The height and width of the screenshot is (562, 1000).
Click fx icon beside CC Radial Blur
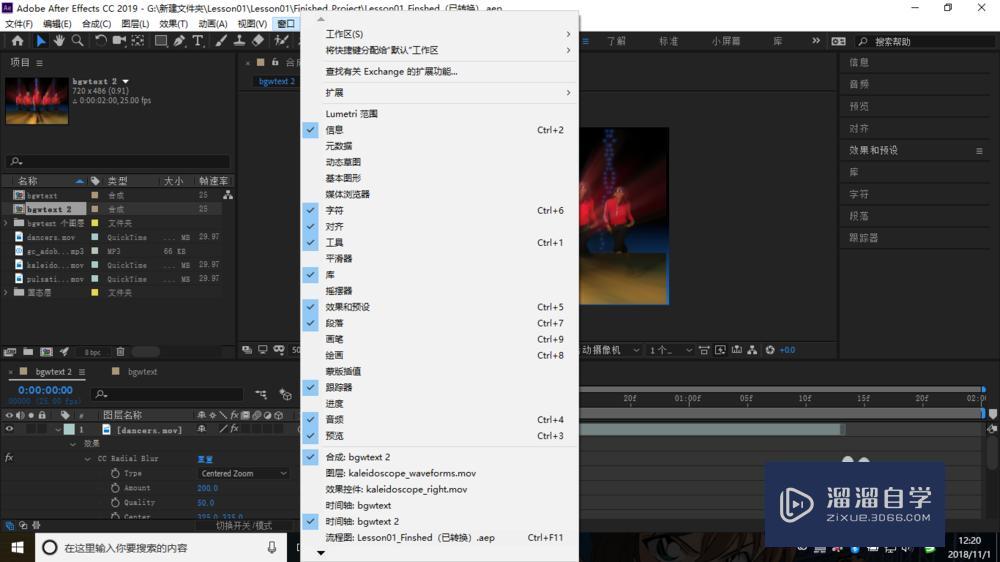(9, 457)
